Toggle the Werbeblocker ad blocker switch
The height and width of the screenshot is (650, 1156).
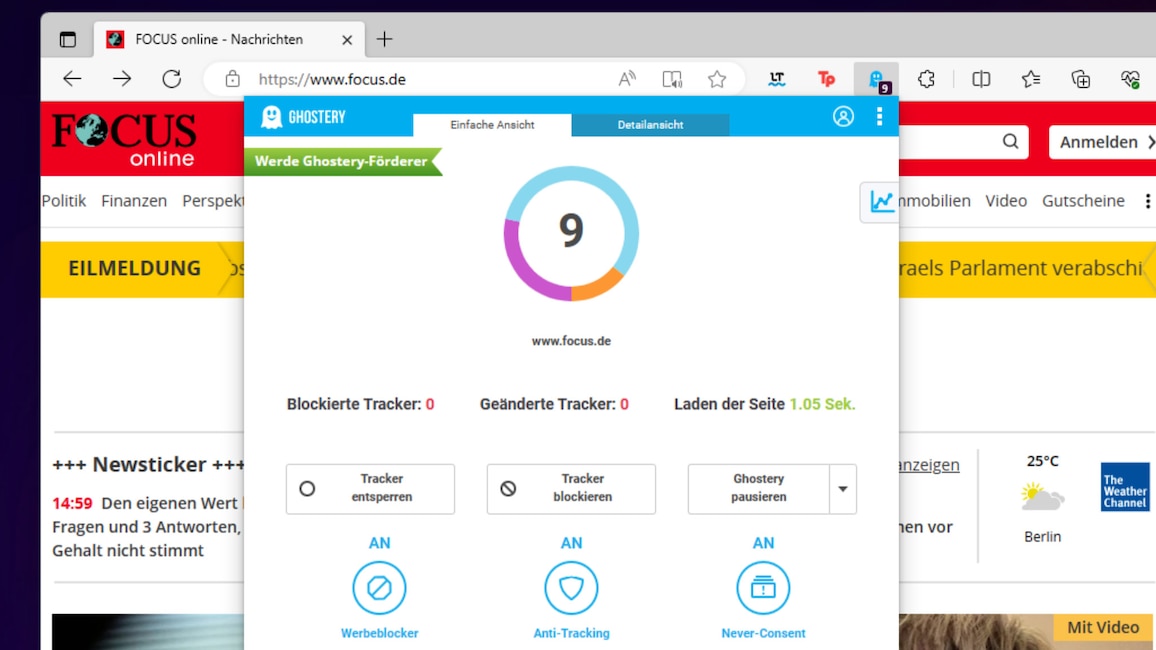(379, 588)
